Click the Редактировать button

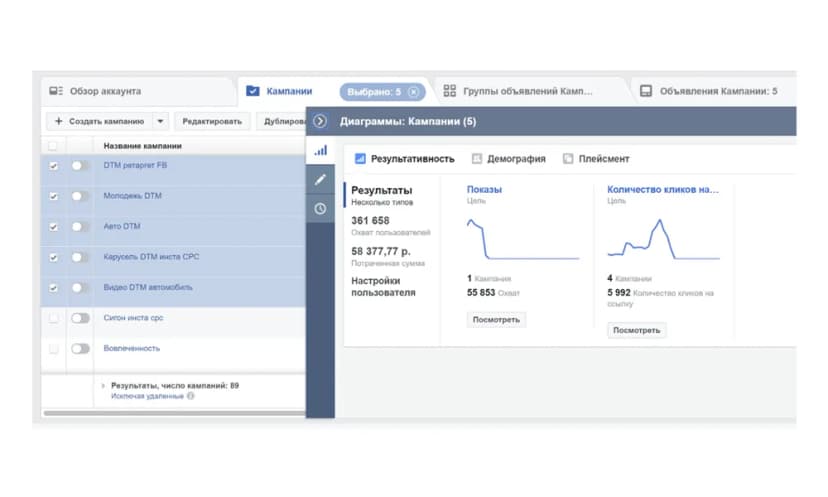212,121
